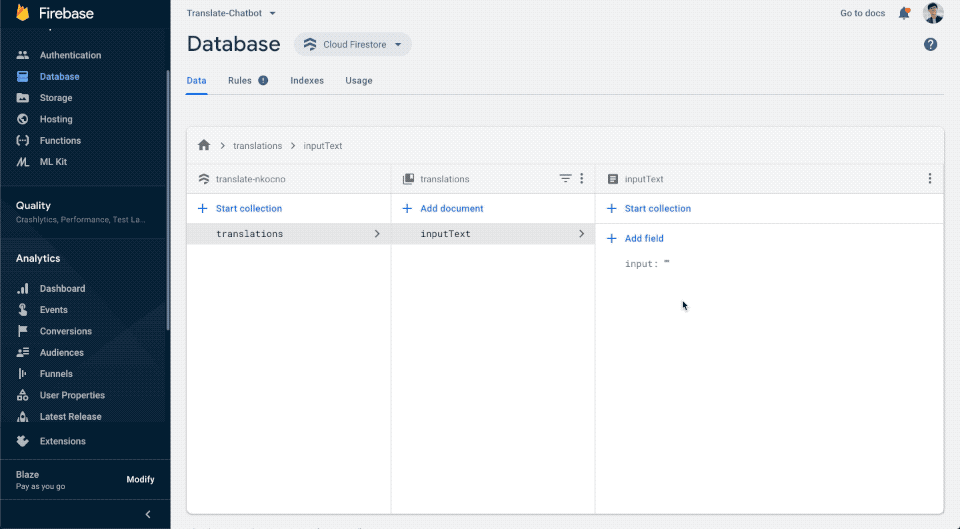Click inputText breadcrumb link

pyautogui.click(x=323, y=146)
